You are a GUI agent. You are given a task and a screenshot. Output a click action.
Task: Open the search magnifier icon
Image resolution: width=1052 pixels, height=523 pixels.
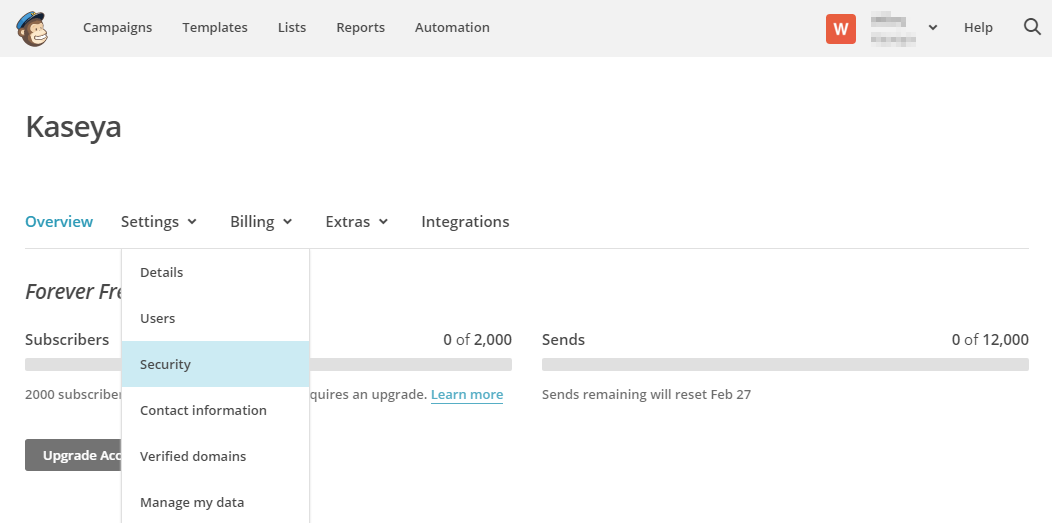click(1032, 27)
